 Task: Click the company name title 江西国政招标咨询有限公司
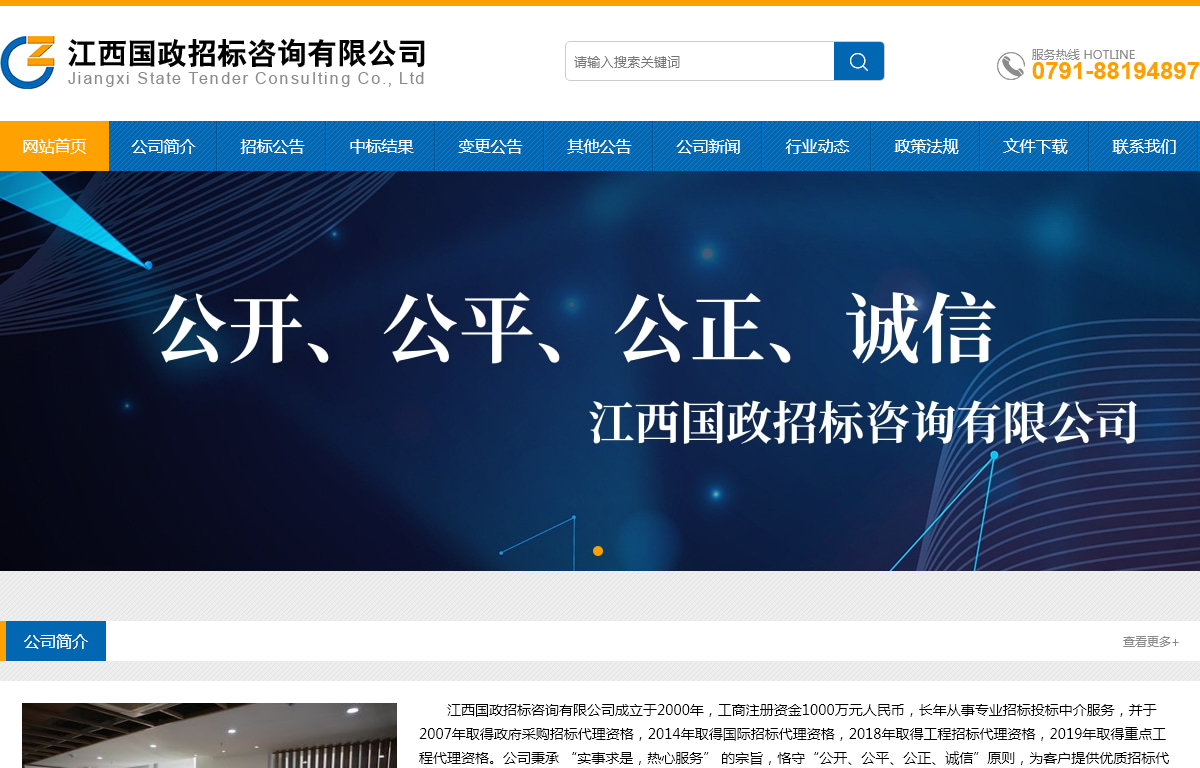click(247, 53)
